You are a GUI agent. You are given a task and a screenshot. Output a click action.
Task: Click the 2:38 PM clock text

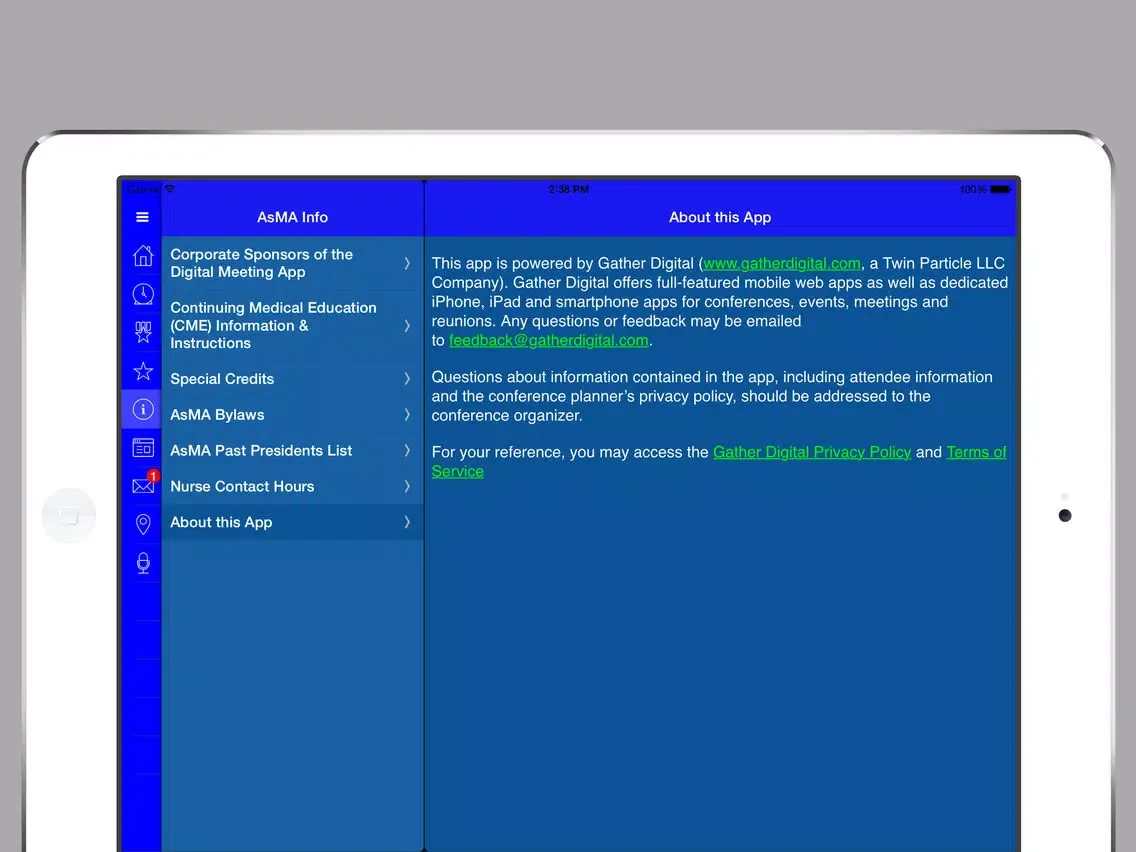[x=568, y=189]
